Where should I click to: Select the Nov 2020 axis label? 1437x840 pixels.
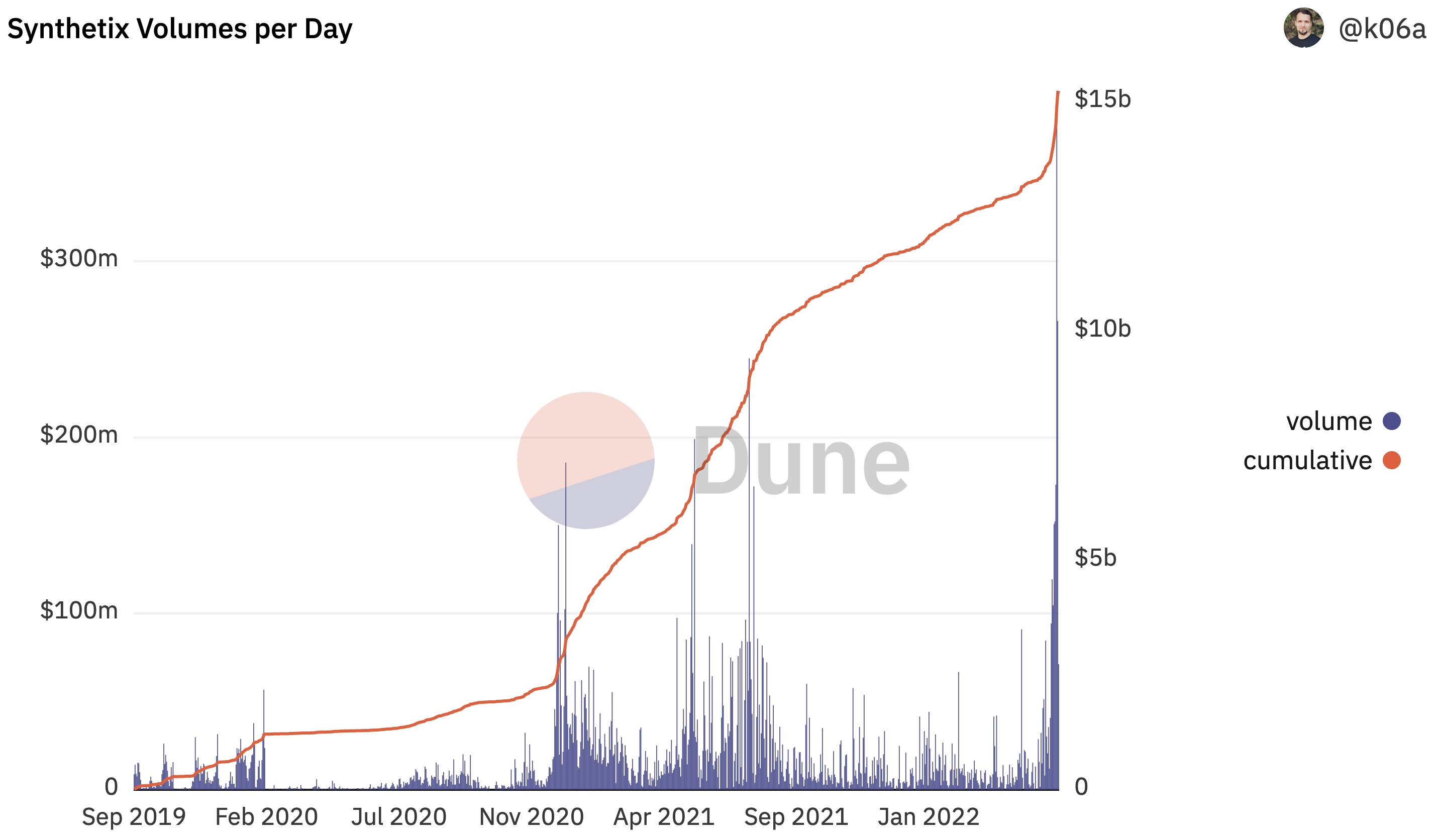[532, 816]
